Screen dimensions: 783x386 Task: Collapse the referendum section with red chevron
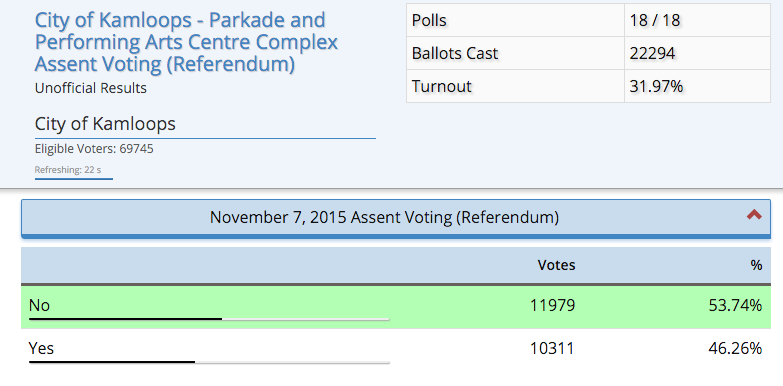pos(754,215)
